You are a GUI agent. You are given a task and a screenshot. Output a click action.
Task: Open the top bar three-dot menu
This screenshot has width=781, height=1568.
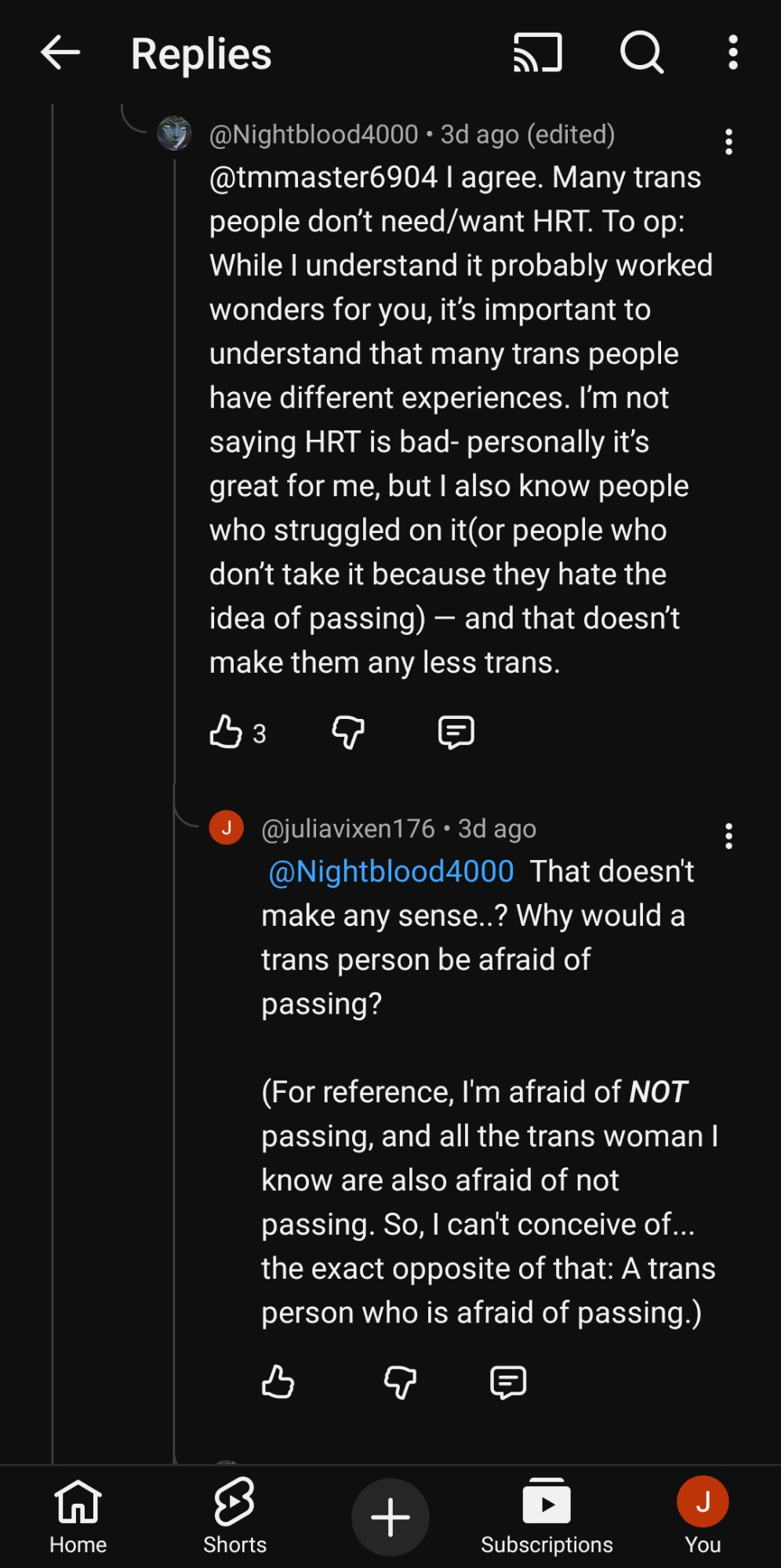[732, 53]
